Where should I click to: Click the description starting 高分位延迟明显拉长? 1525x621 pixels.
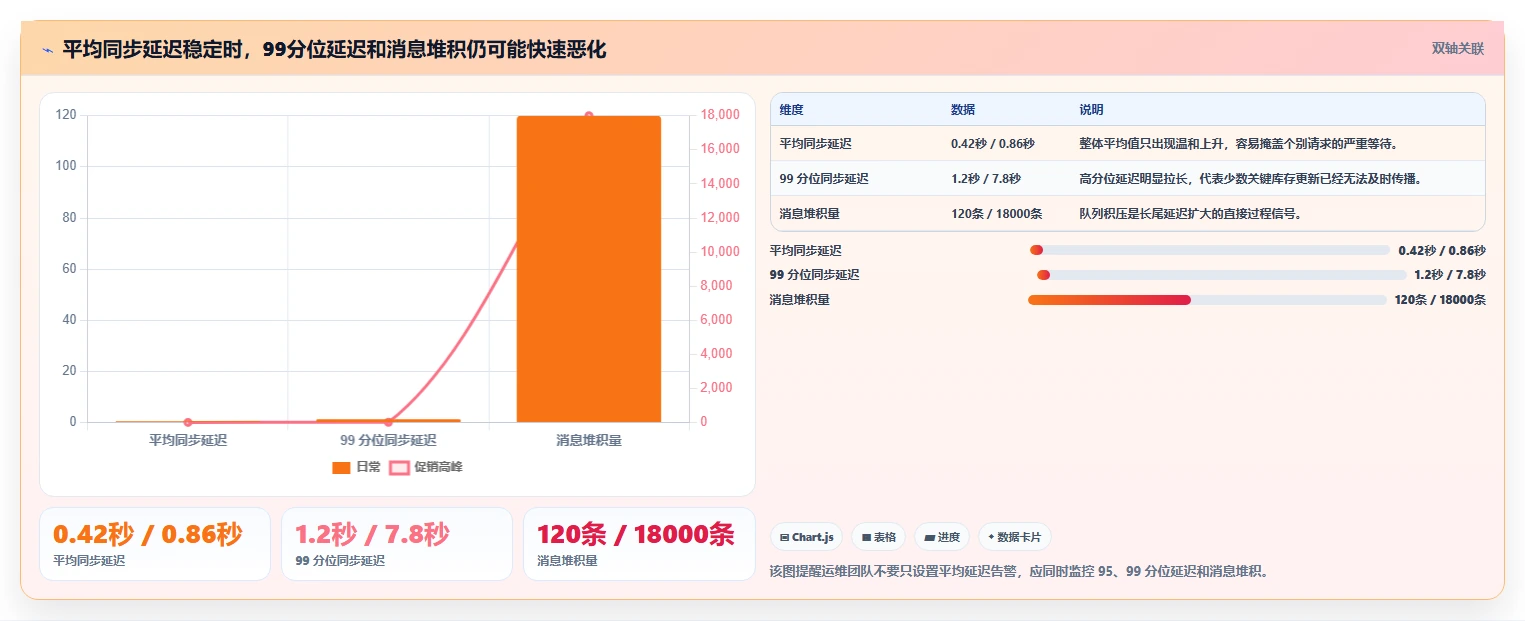coord(1250,179)
